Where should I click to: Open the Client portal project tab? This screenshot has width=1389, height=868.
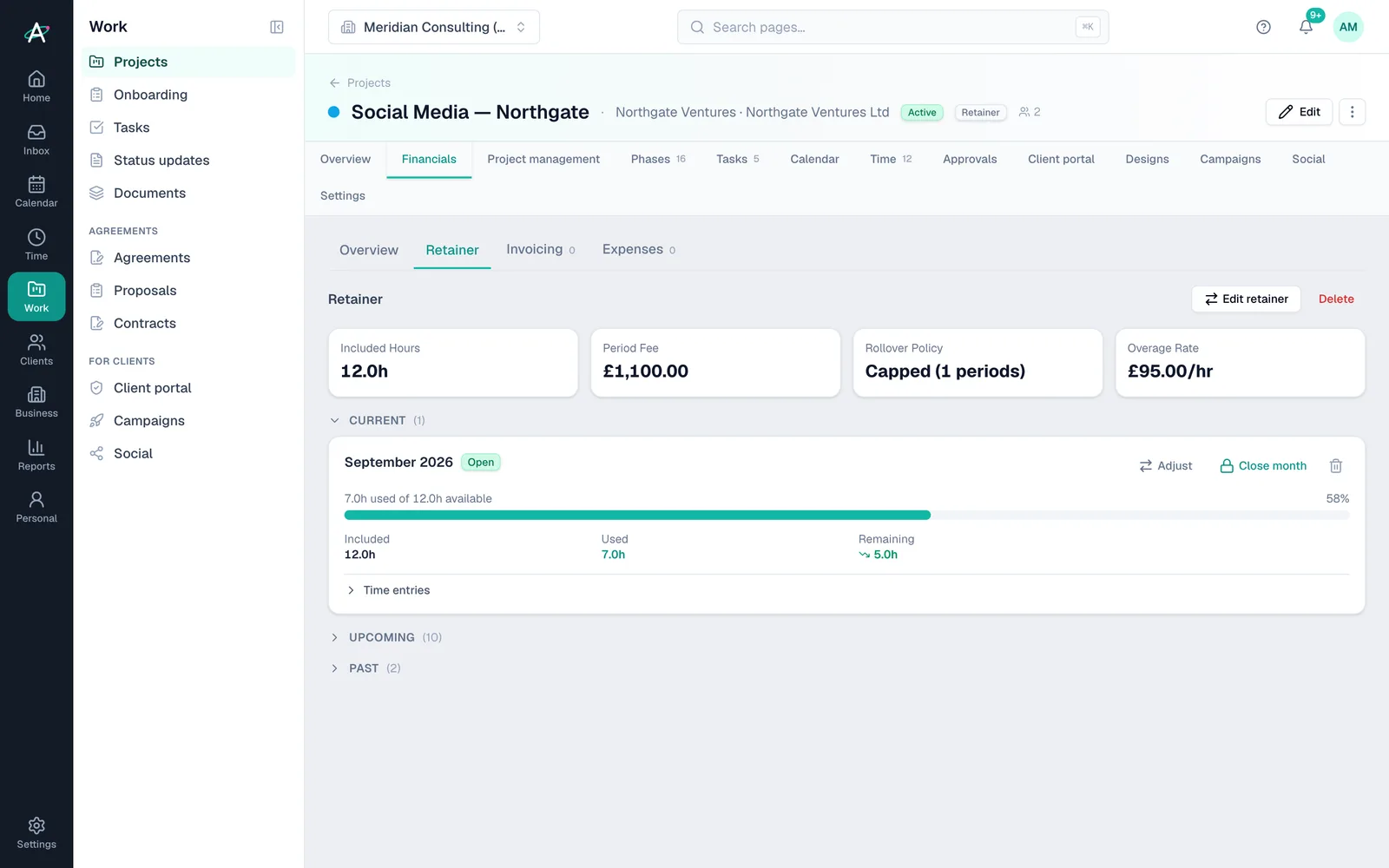1061,159
